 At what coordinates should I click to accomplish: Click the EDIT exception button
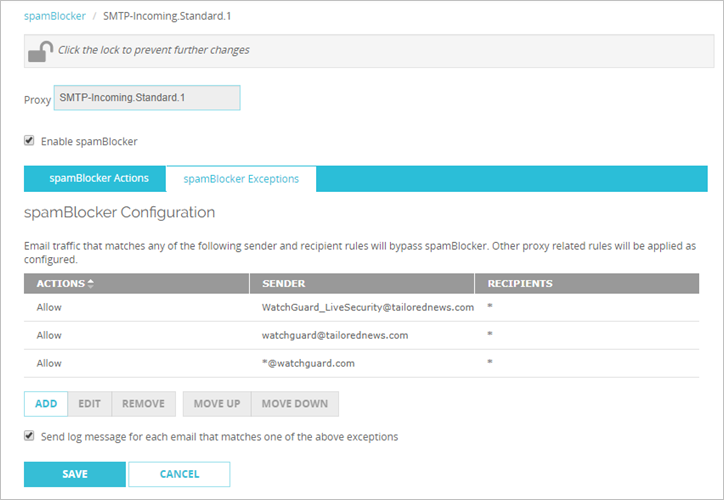[89, 404]
